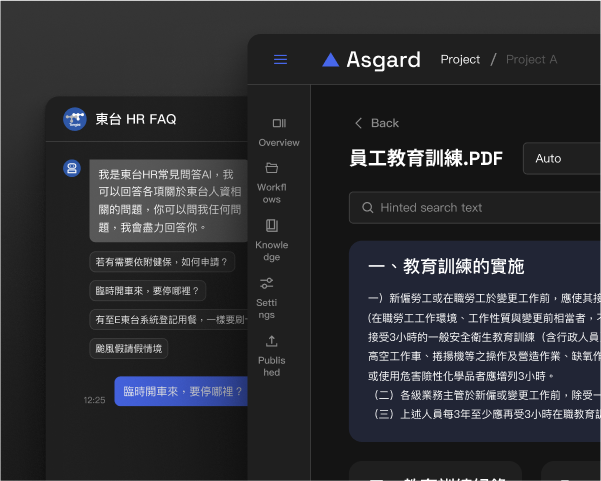The height and width of the screenshot is (481, 601).
Task: Open the Workflows folder icon
Action: click(x=272, y=168)
